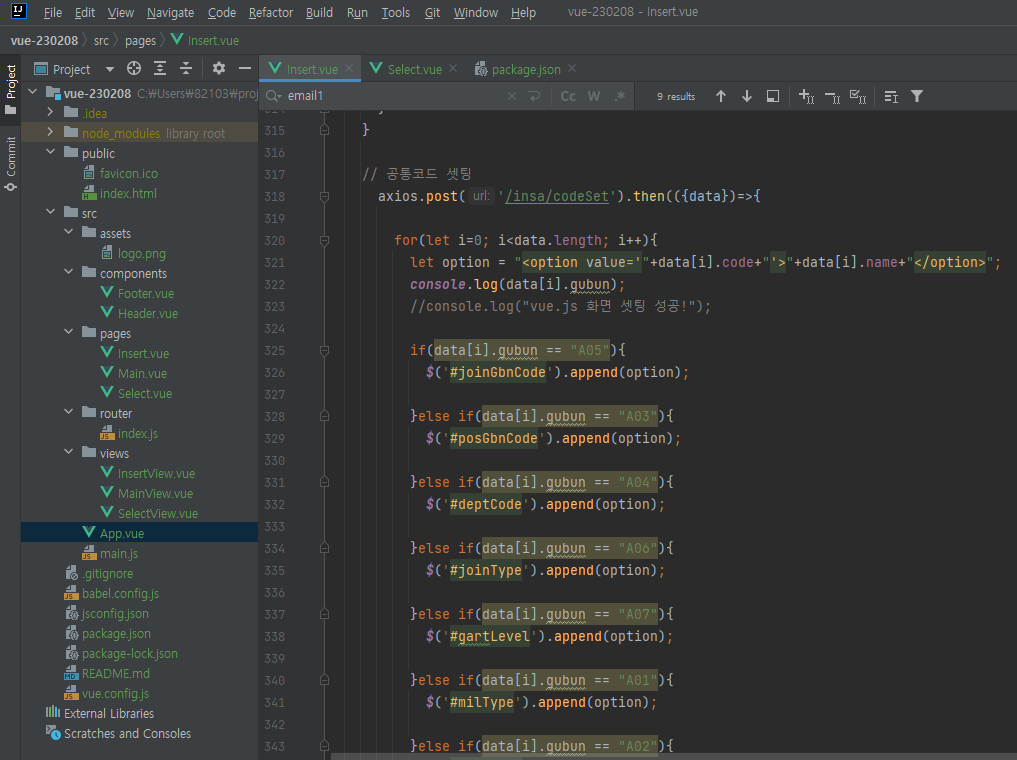Jump to next search occurrence
The height and width of the screenshot is (760, 1017).
746,96
